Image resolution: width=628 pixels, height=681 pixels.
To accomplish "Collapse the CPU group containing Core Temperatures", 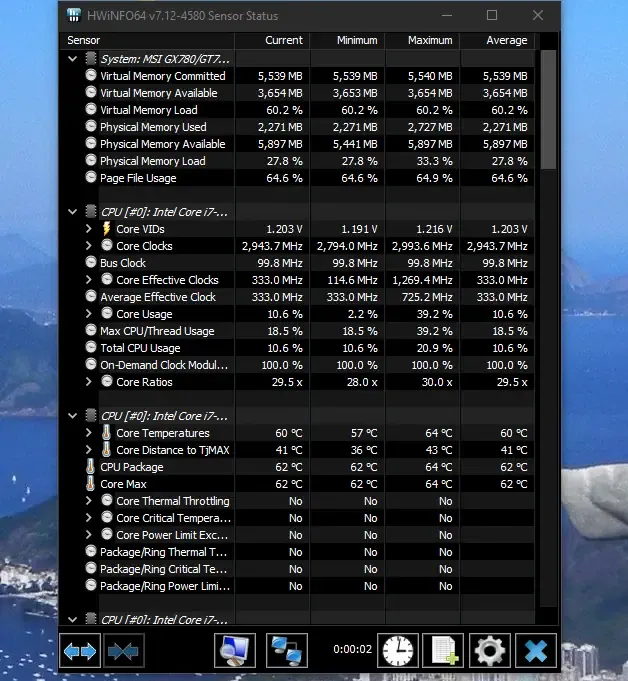I will [73, 416].
